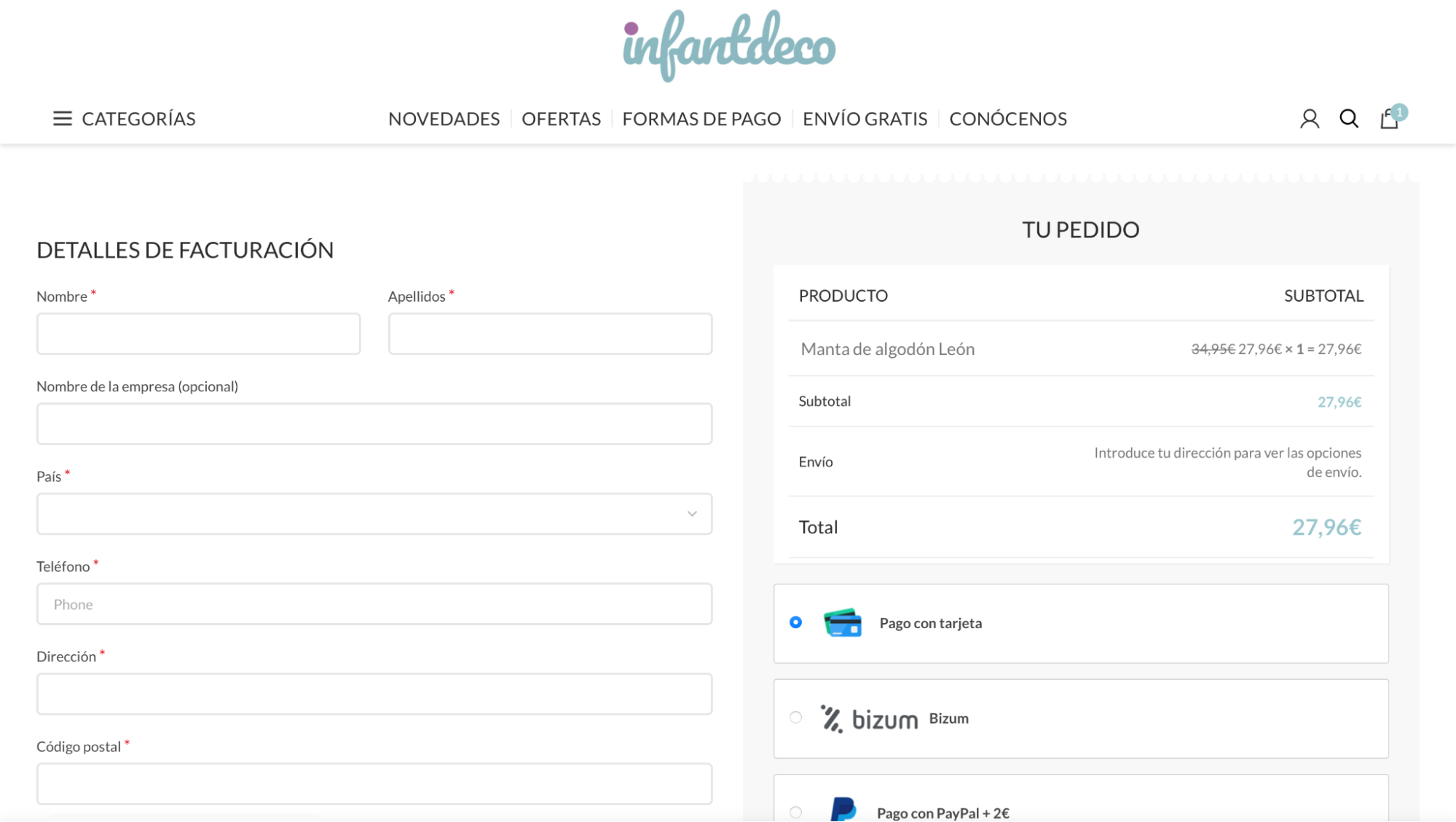Open Conócenos menu item
This screenshot has height=822, width=1456.
[x=1008, y=119]
